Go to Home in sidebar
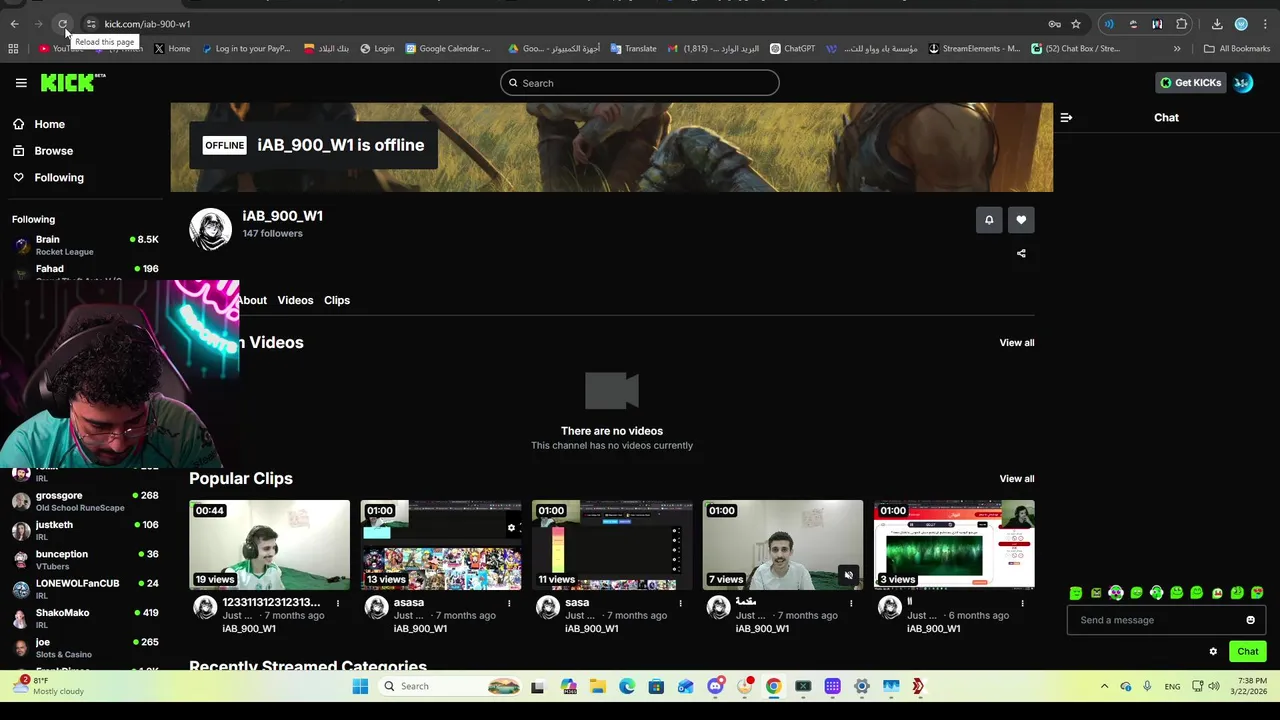This screenshot has height=720, width=1280. [38, 124]
